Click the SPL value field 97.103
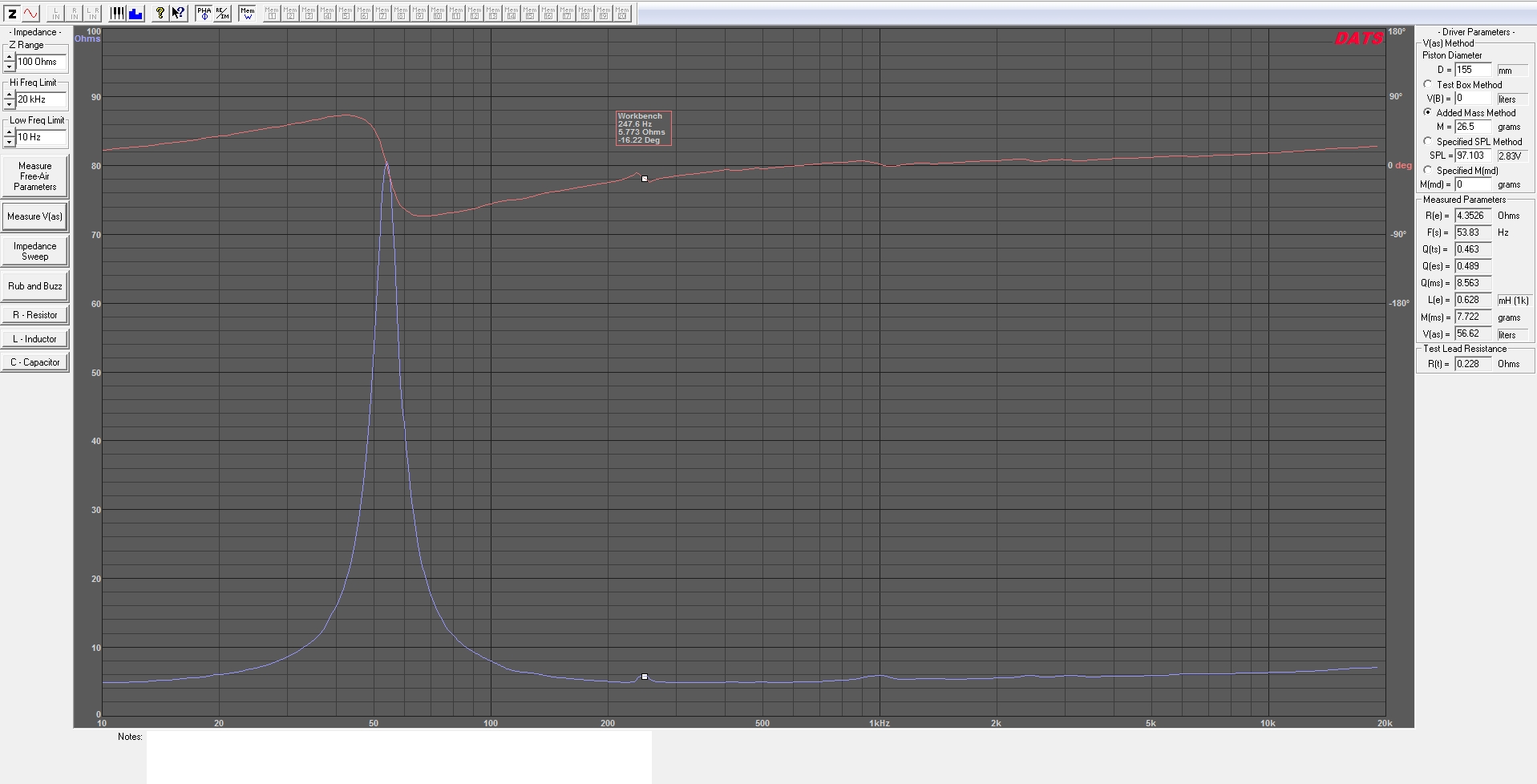 coord(1474,156)
